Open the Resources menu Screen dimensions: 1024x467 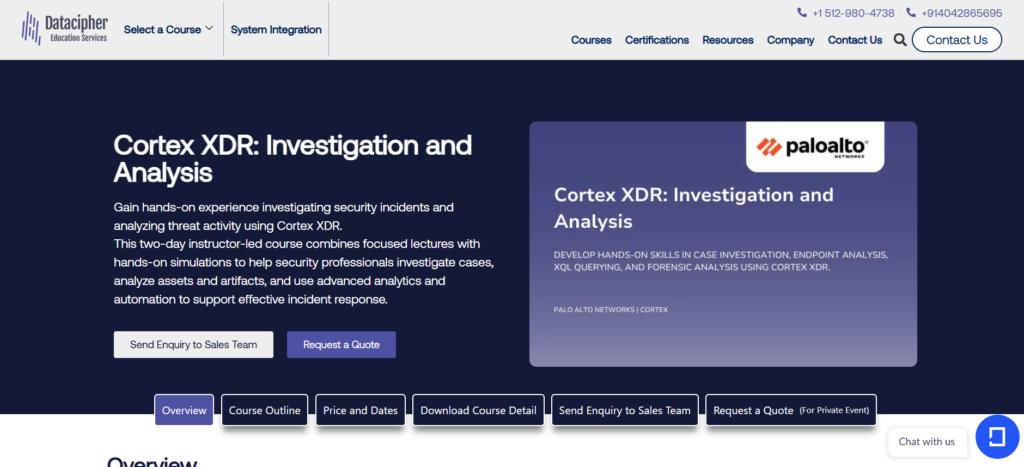(728, 40)
